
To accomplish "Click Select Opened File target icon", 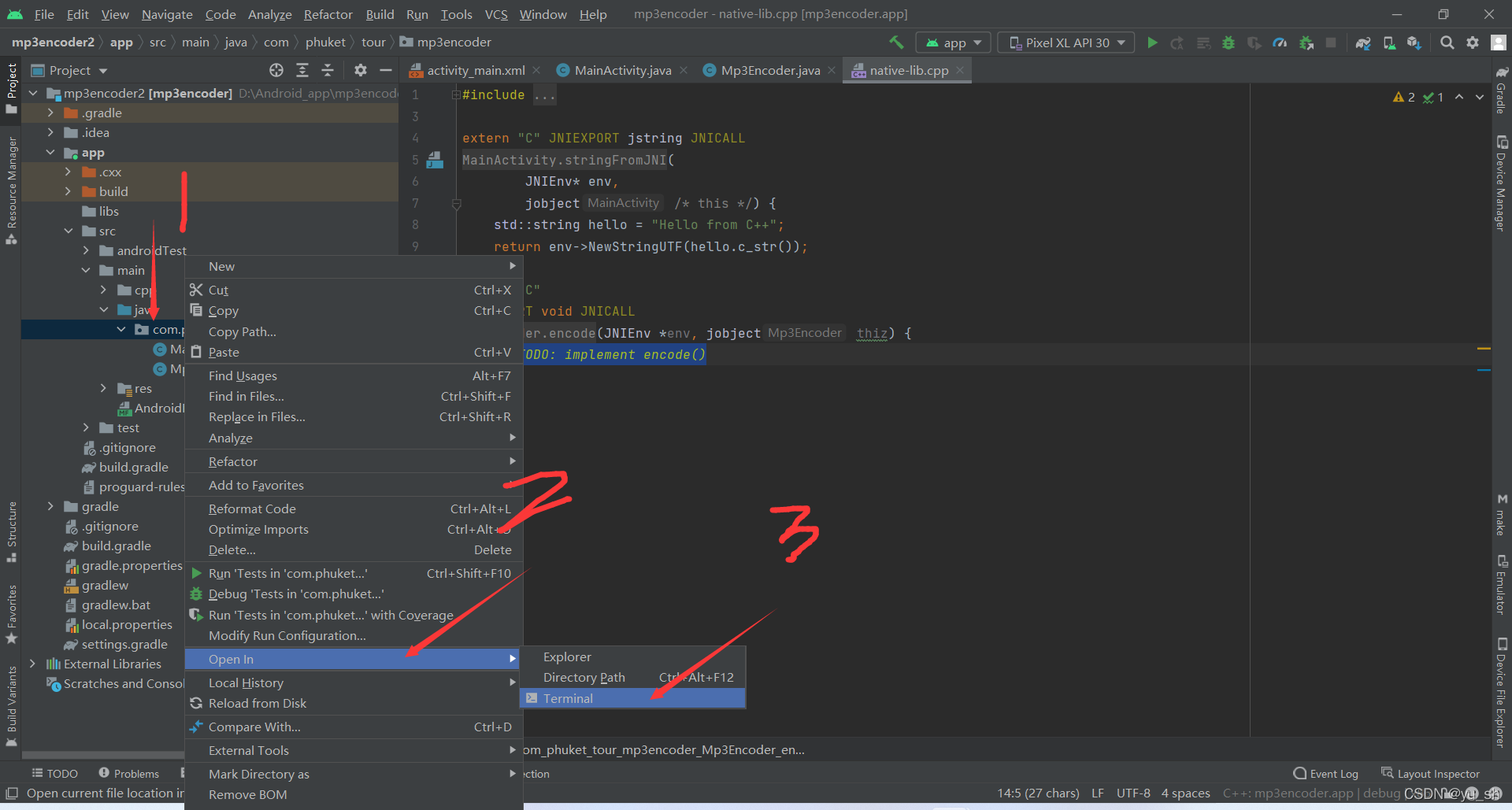I will point(276,70).
